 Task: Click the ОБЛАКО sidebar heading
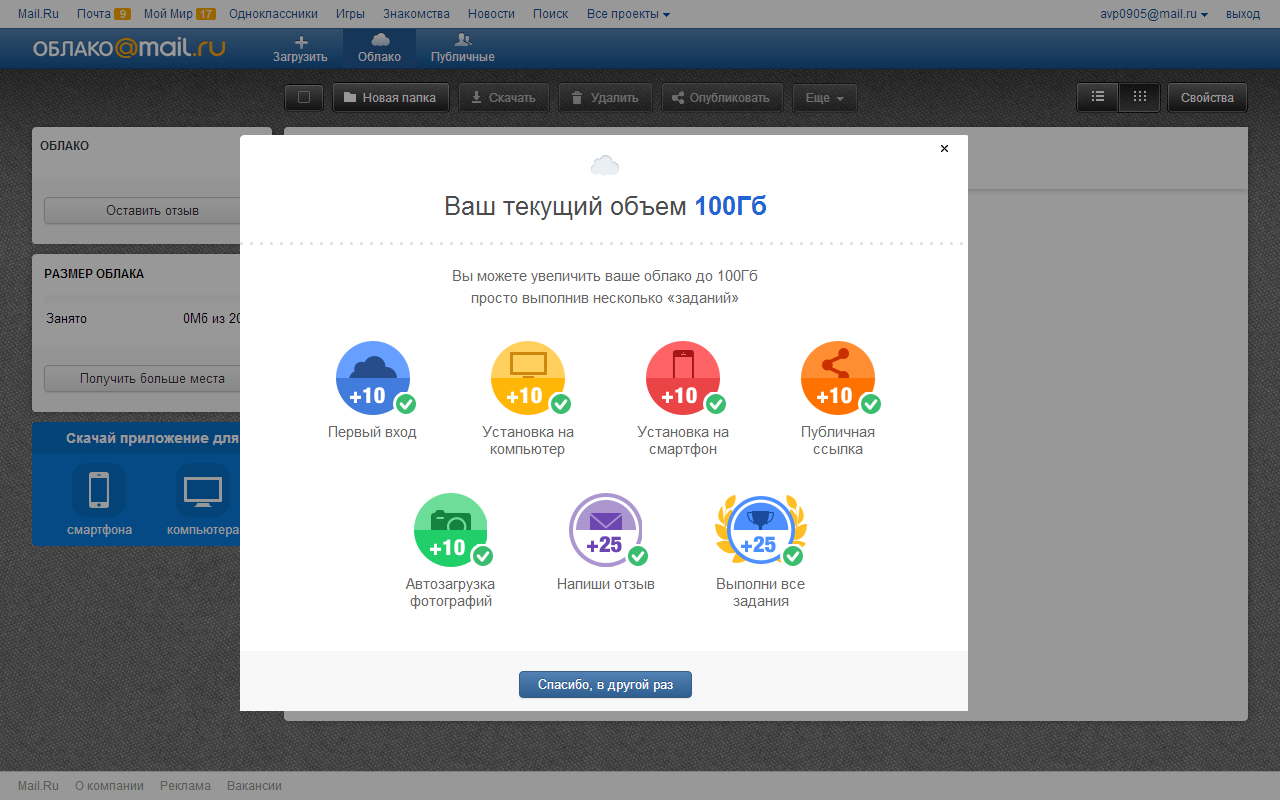pos(64,146)
